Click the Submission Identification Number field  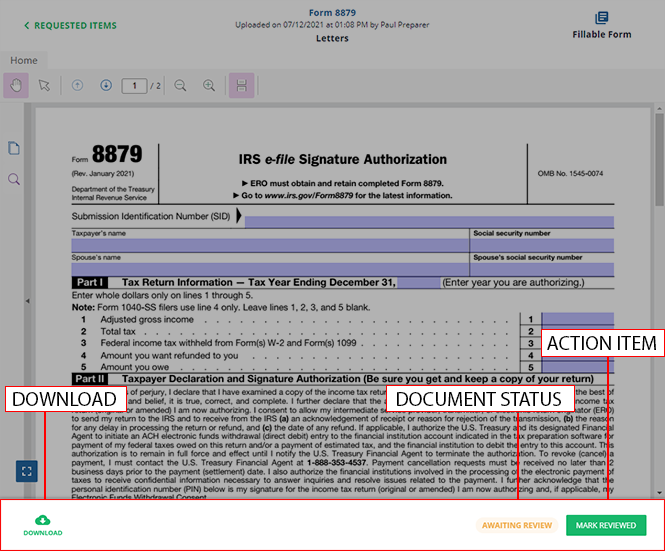point(429,221)
